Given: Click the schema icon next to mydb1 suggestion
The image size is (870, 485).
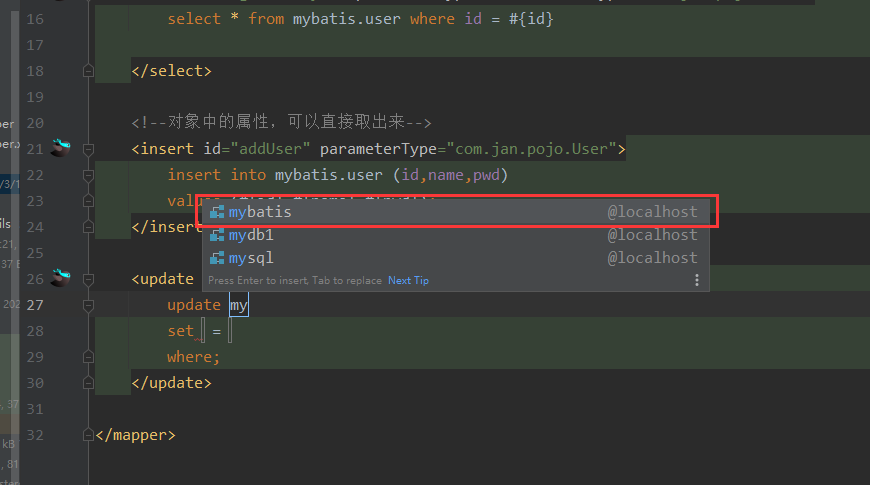Looking at the screenshot, I should click(x=217, y=235).
